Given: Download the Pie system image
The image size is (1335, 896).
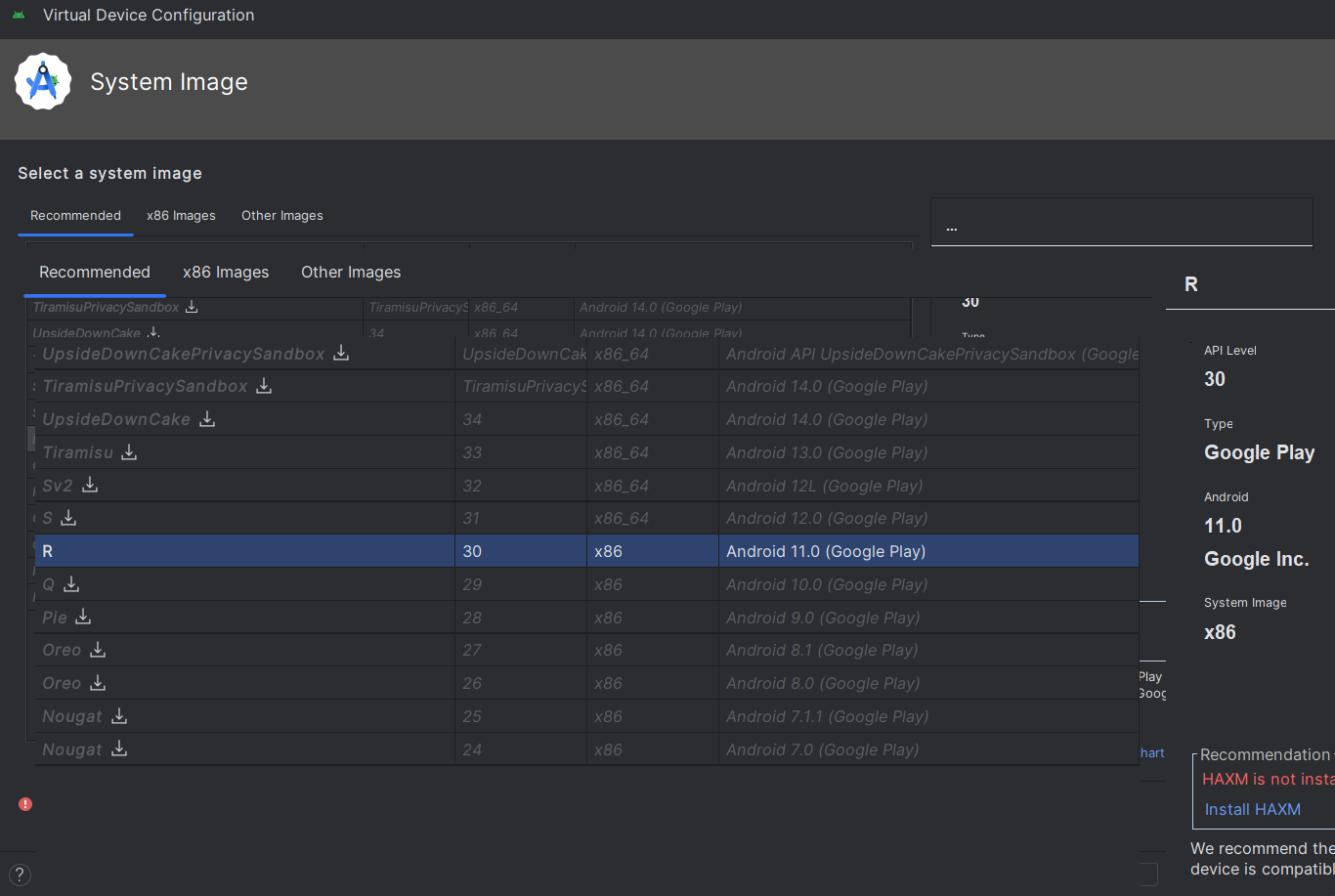Looking at the screenshot, I should [83, 617].
